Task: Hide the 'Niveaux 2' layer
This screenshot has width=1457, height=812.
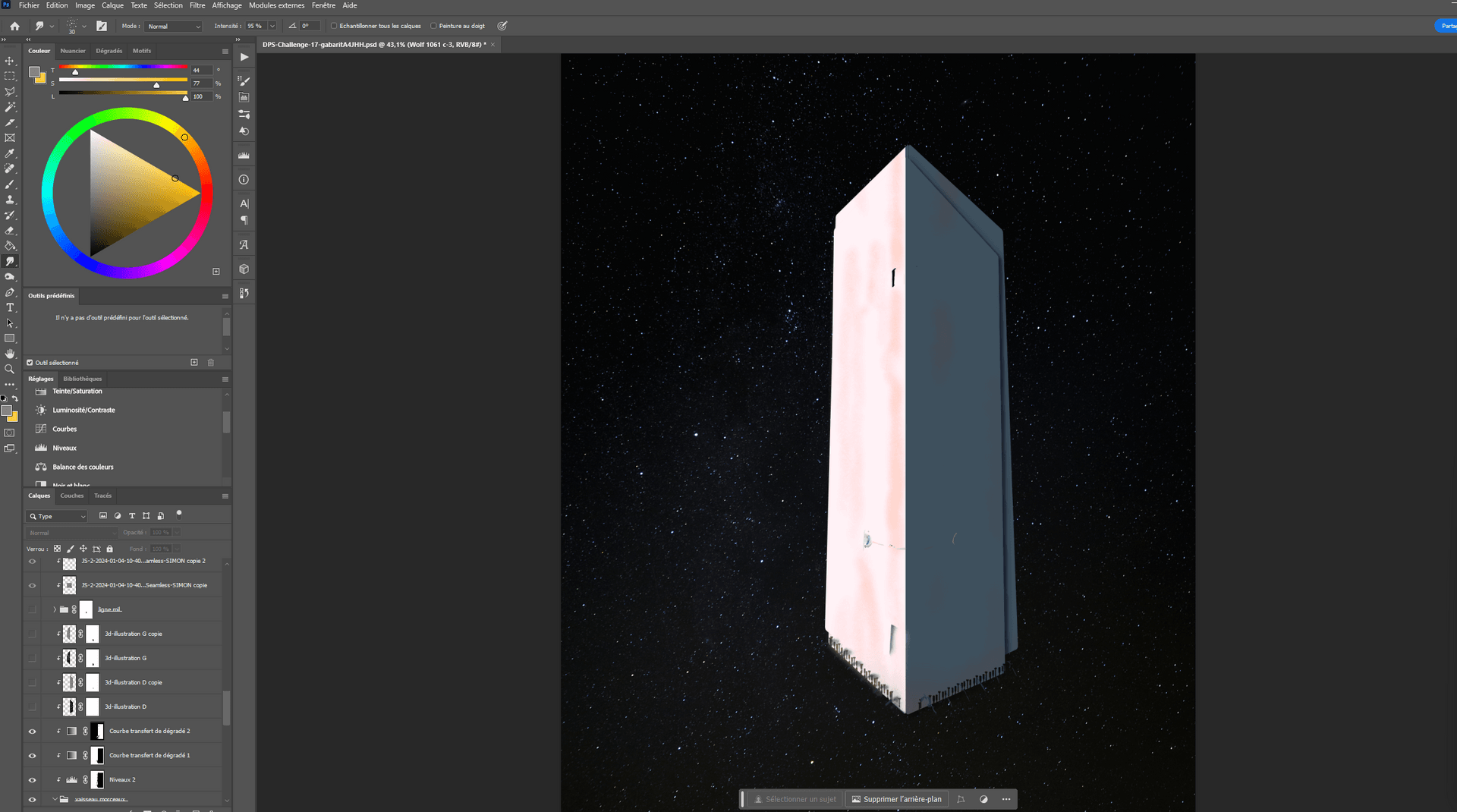Action: pyautogui.click(x=32, y=780)
